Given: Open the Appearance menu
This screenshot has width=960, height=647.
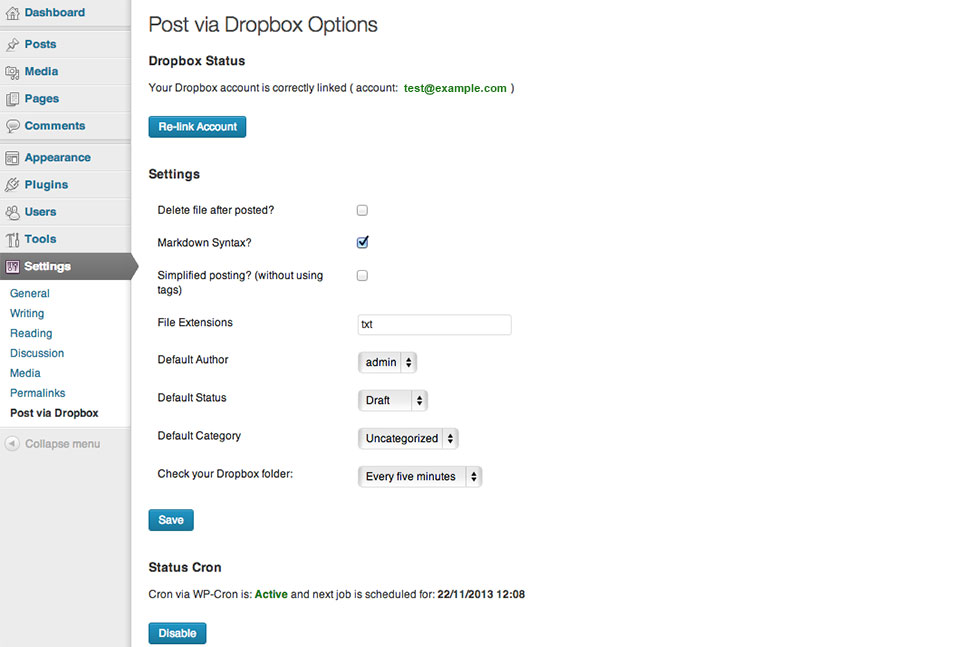Looking at the screenshot, I should pos(58,157).
